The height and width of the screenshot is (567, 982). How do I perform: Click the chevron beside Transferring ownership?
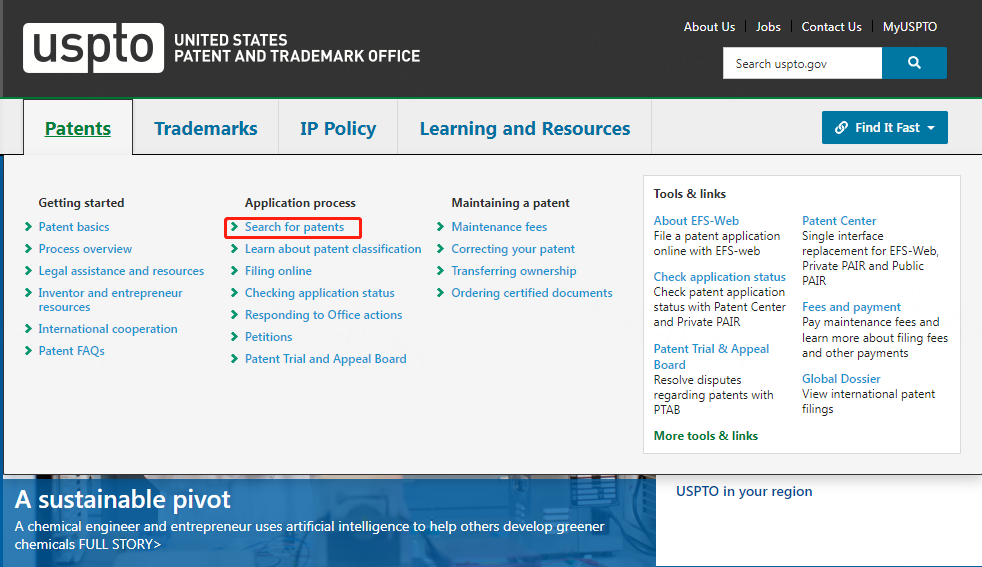[440, 271]
